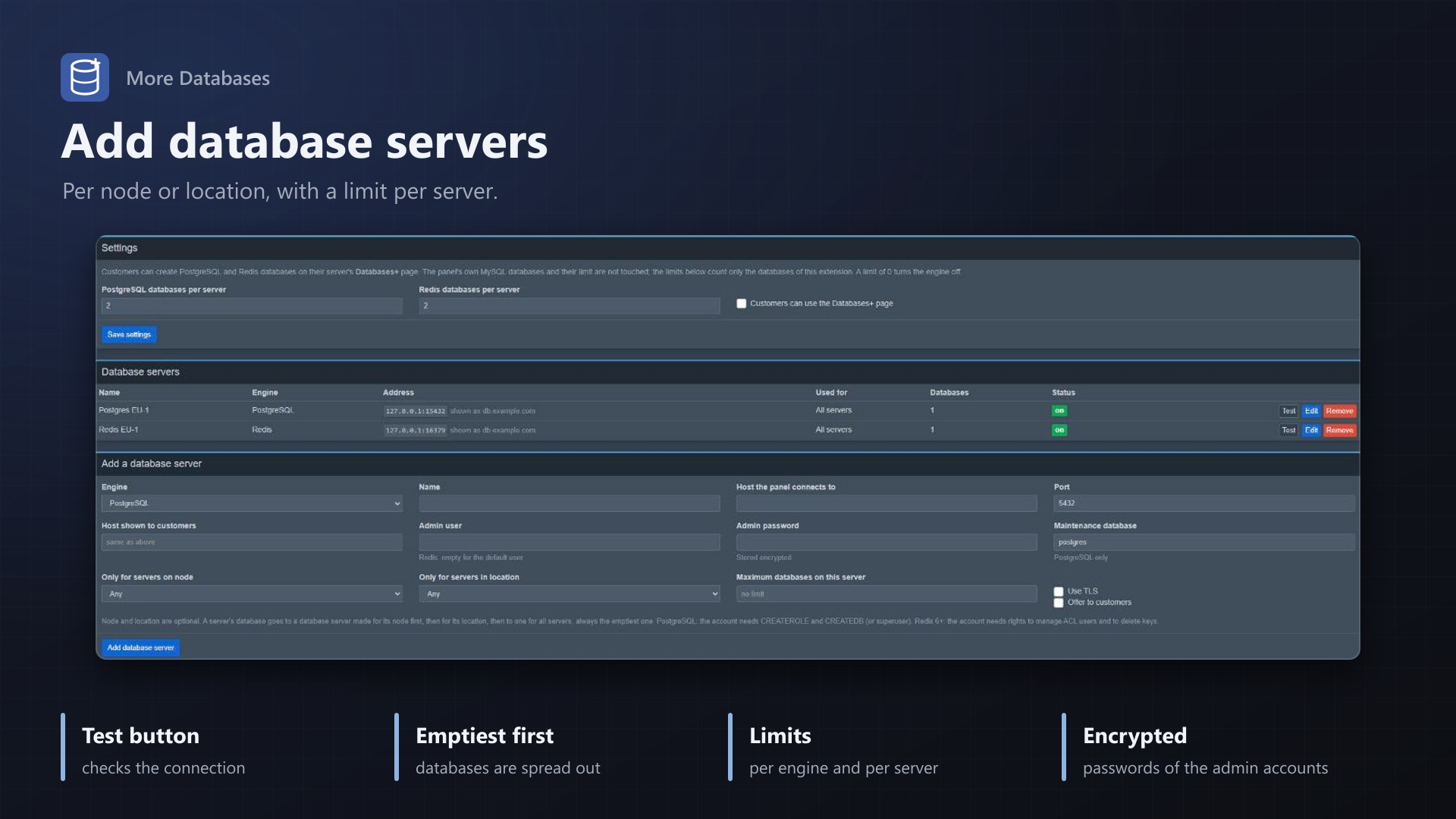
Task: Open the Only for servers in location dropdown
Action: point(570,594)
